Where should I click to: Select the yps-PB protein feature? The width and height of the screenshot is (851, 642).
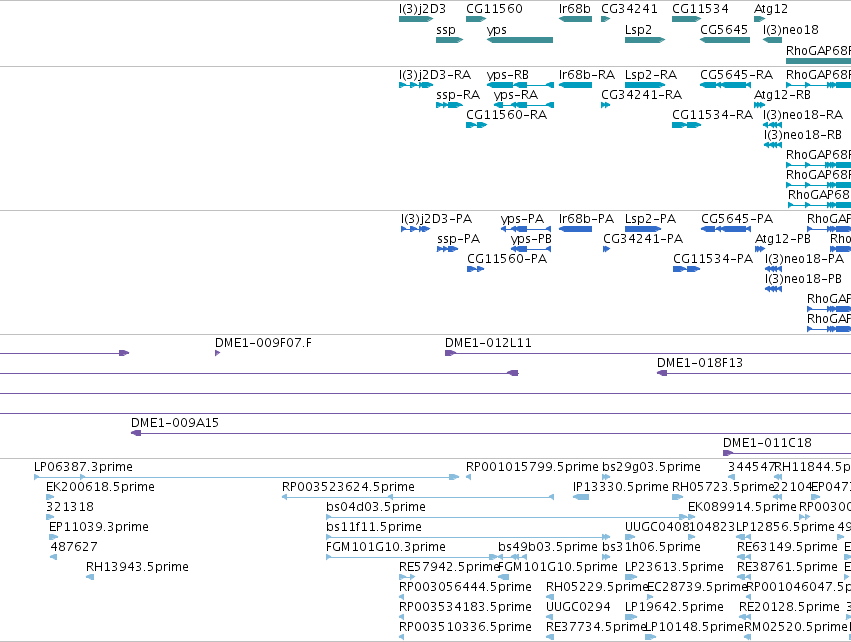[531, 249]
